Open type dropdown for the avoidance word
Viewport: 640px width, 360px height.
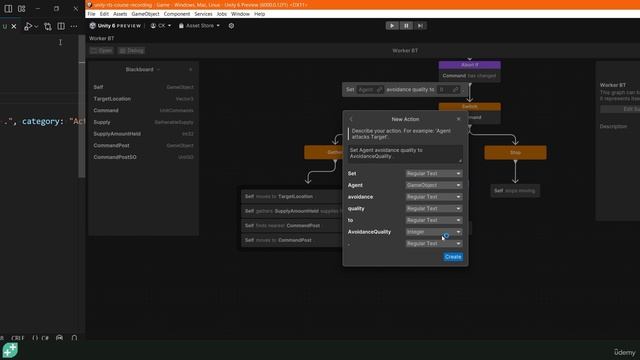[434, 197]
